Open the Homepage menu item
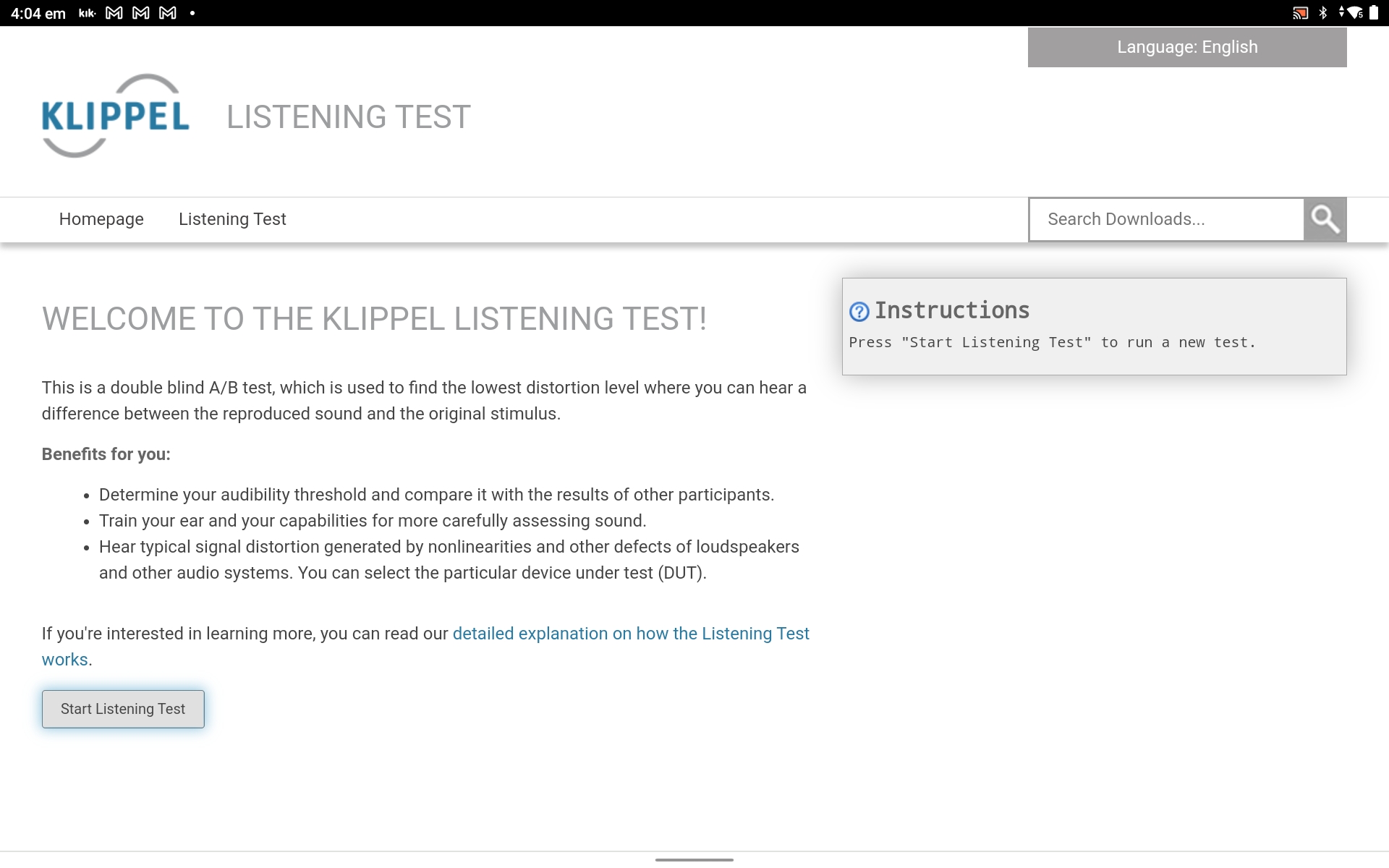The width and height of the screenshot is (1389, 868). pos(101,219)
